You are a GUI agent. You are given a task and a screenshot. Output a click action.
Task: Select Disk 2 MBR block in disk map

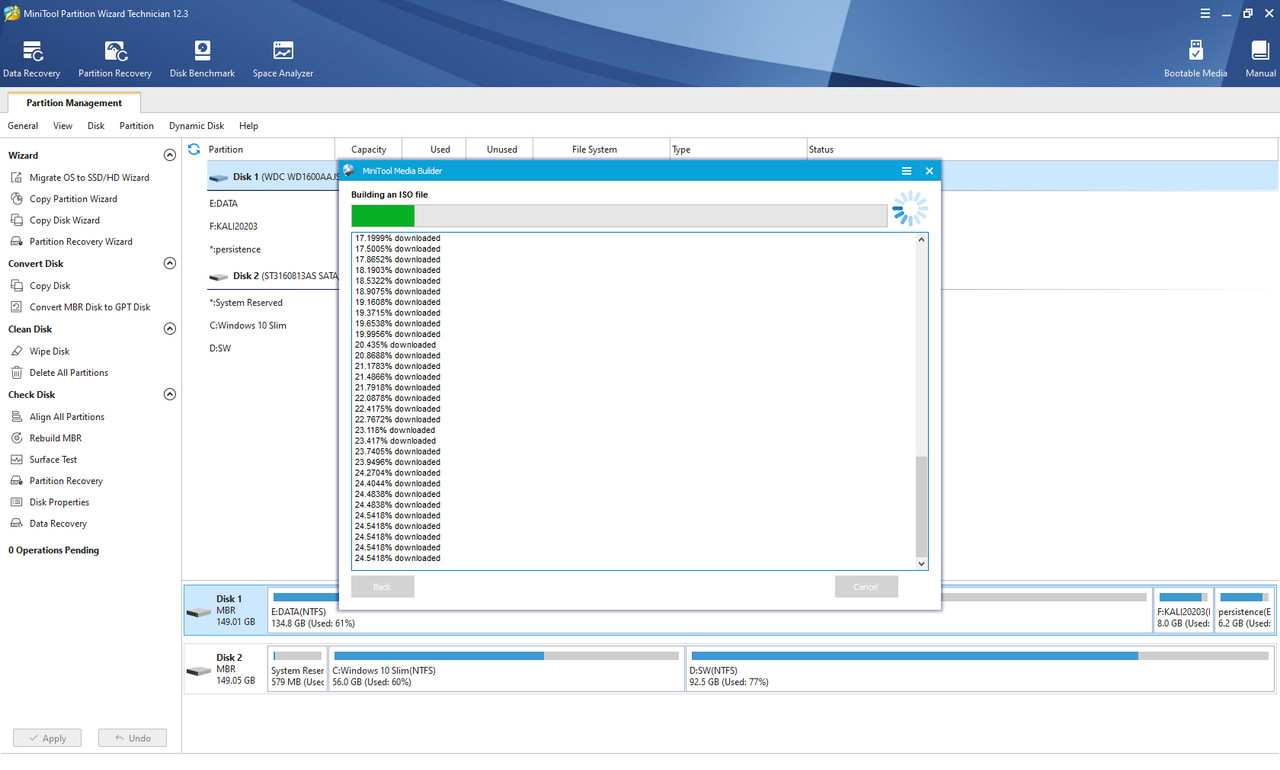[x=225, y=669]
